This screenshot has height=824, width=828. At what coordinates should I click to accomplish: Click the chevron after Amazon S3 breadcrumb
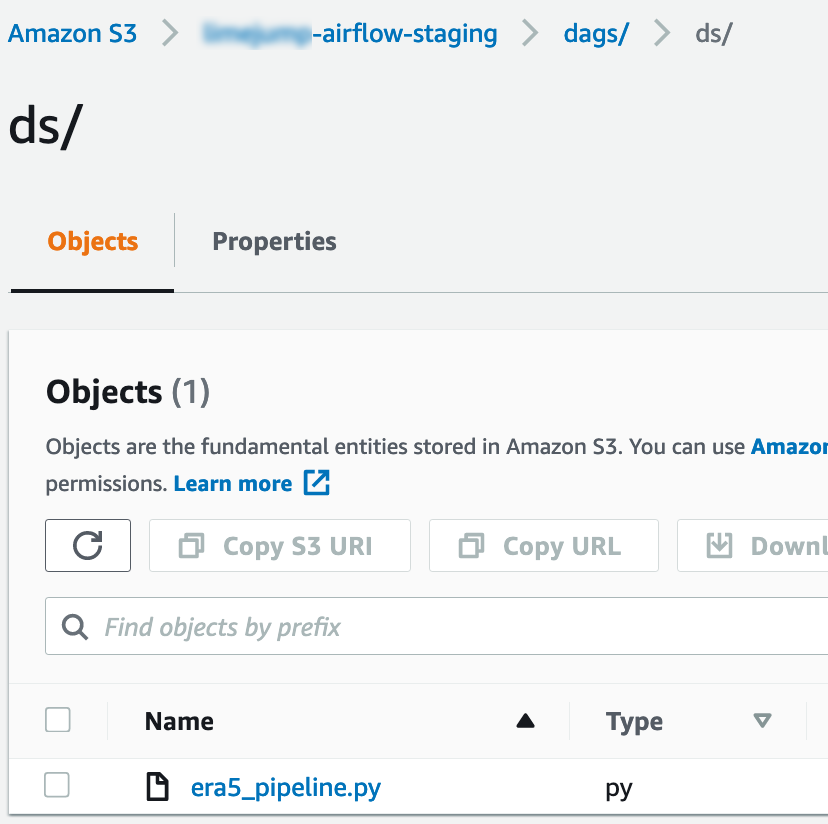click(x=171, y=34)
